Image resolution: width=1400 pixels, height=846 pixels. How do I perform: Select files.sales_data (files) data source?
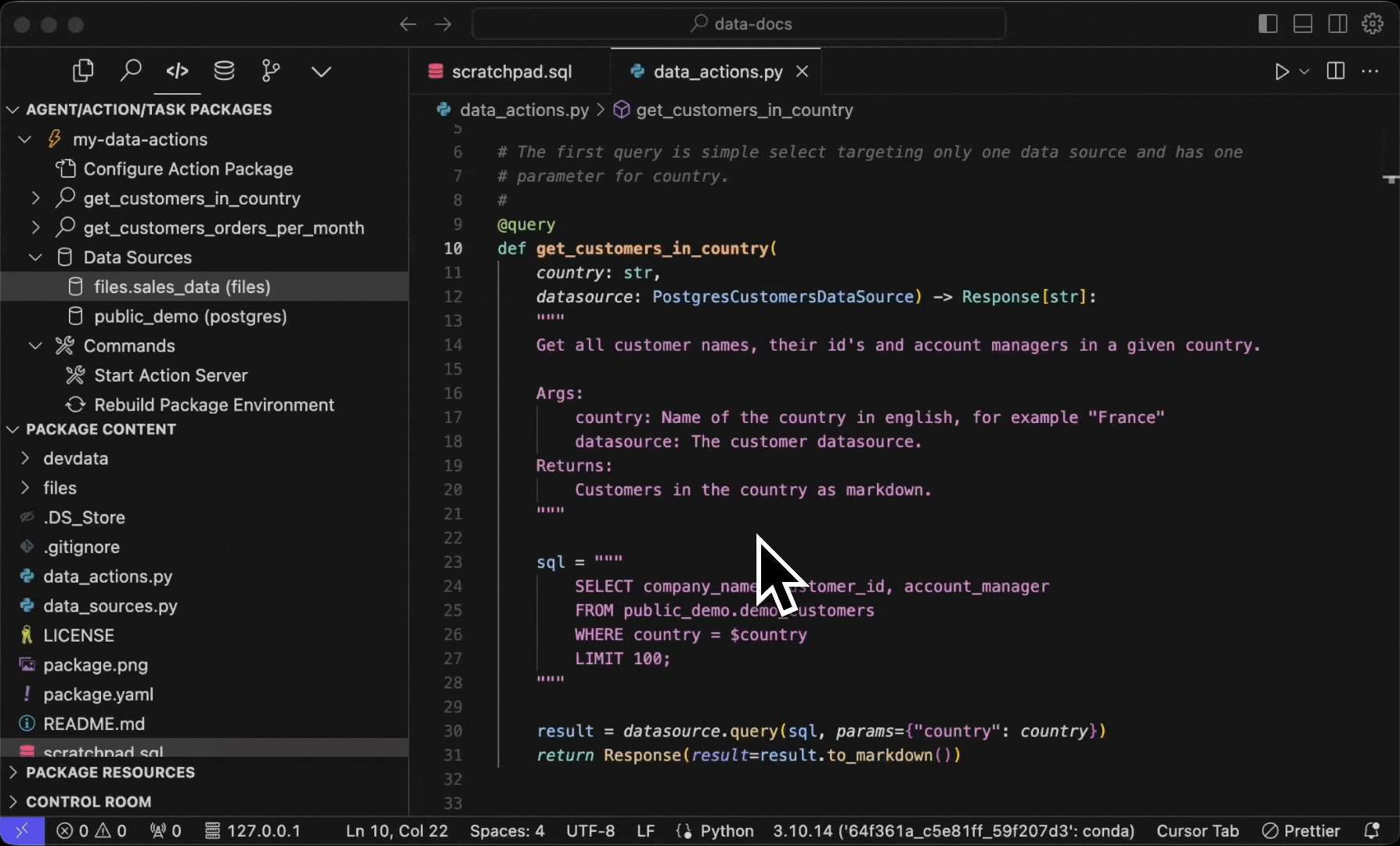(x=182, y=287)
